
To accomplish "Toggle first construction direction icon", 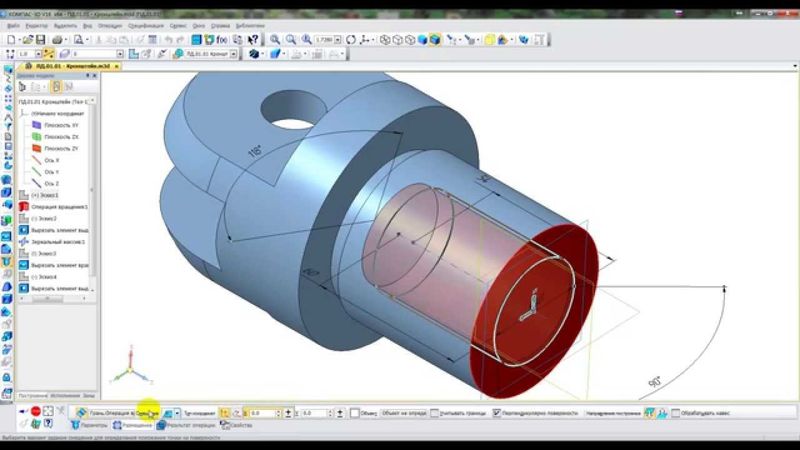I will point(649,413).
